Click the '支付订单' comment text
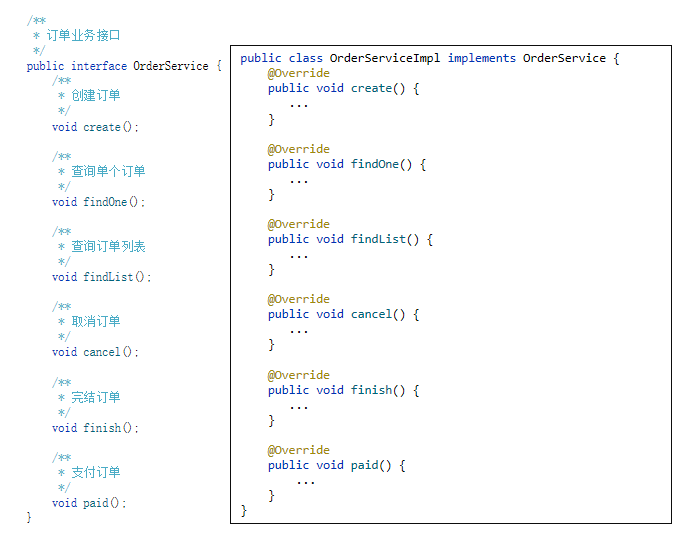 pyautogui.click(x=95, y=472)
